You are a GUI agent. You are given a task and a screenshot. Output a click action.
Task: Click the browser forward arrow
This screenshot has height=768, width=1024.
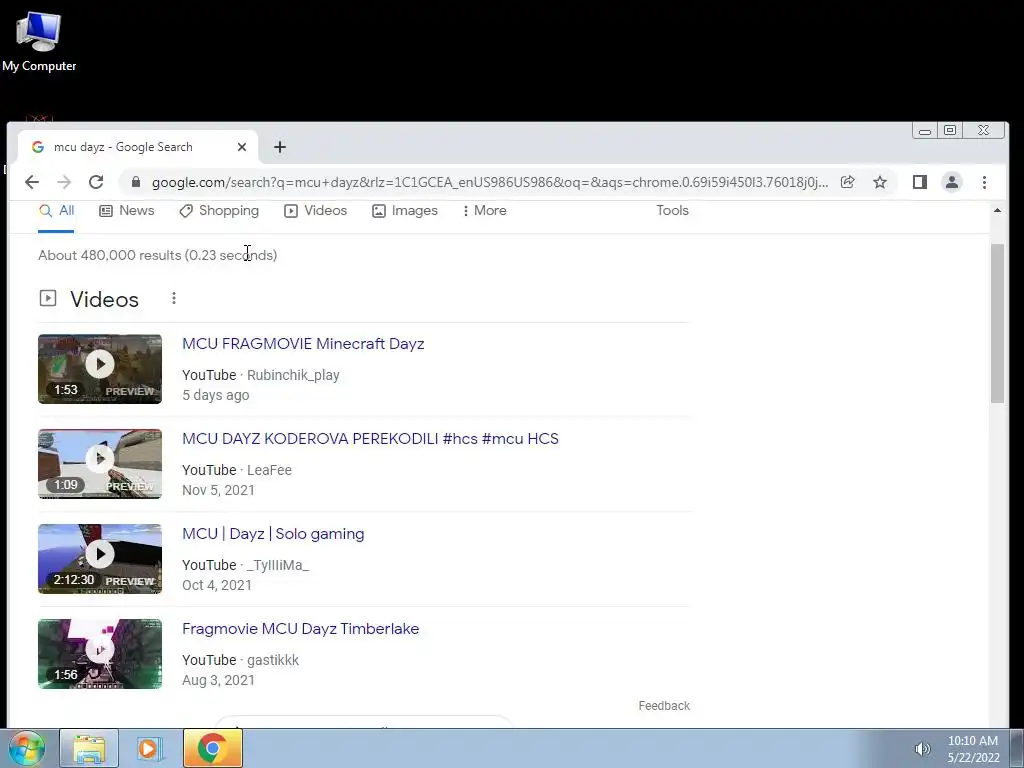(x=64, y=182)
